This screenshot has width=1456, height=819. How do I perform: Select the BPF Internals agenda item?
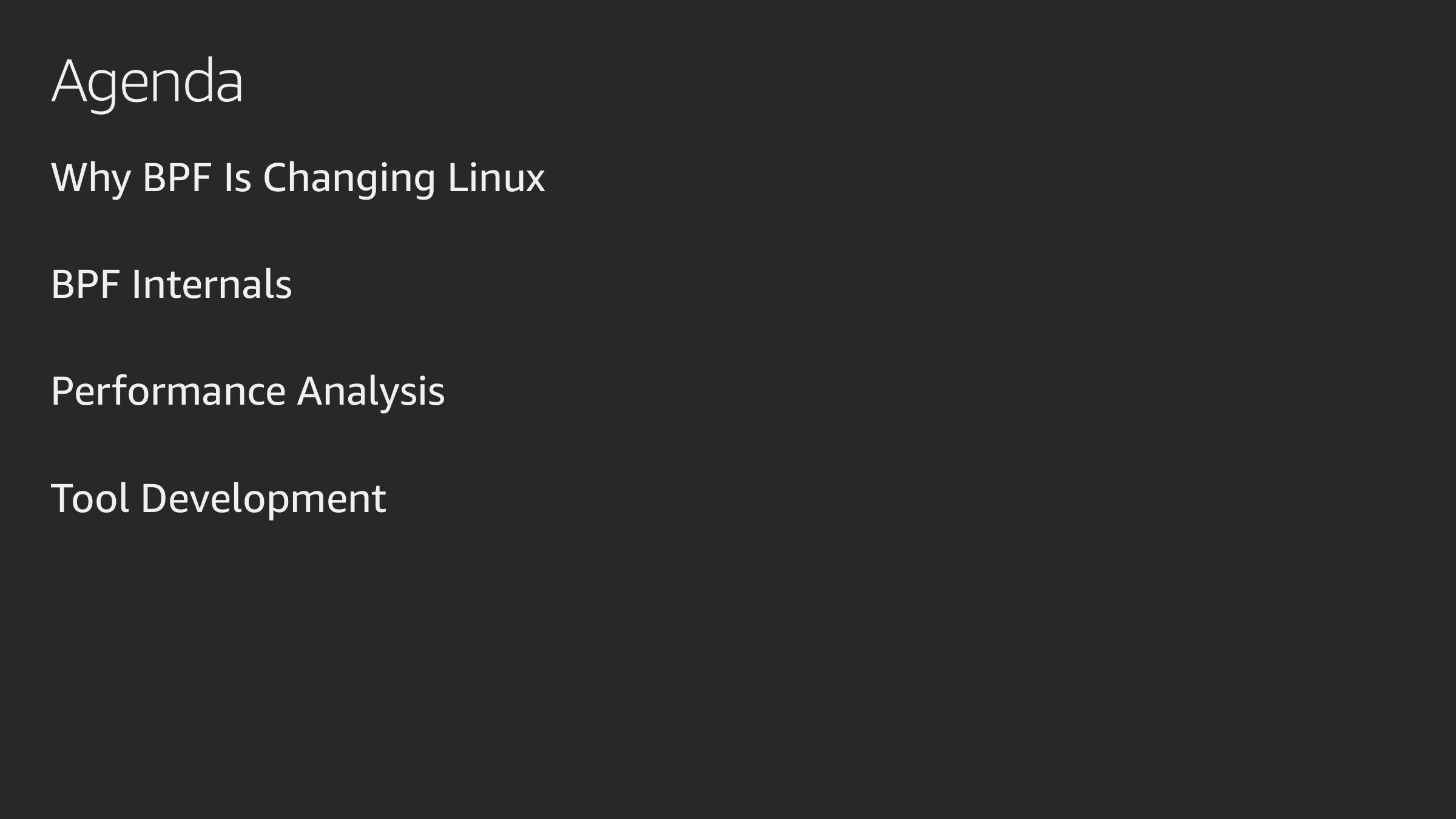click(x=172, y=285)
